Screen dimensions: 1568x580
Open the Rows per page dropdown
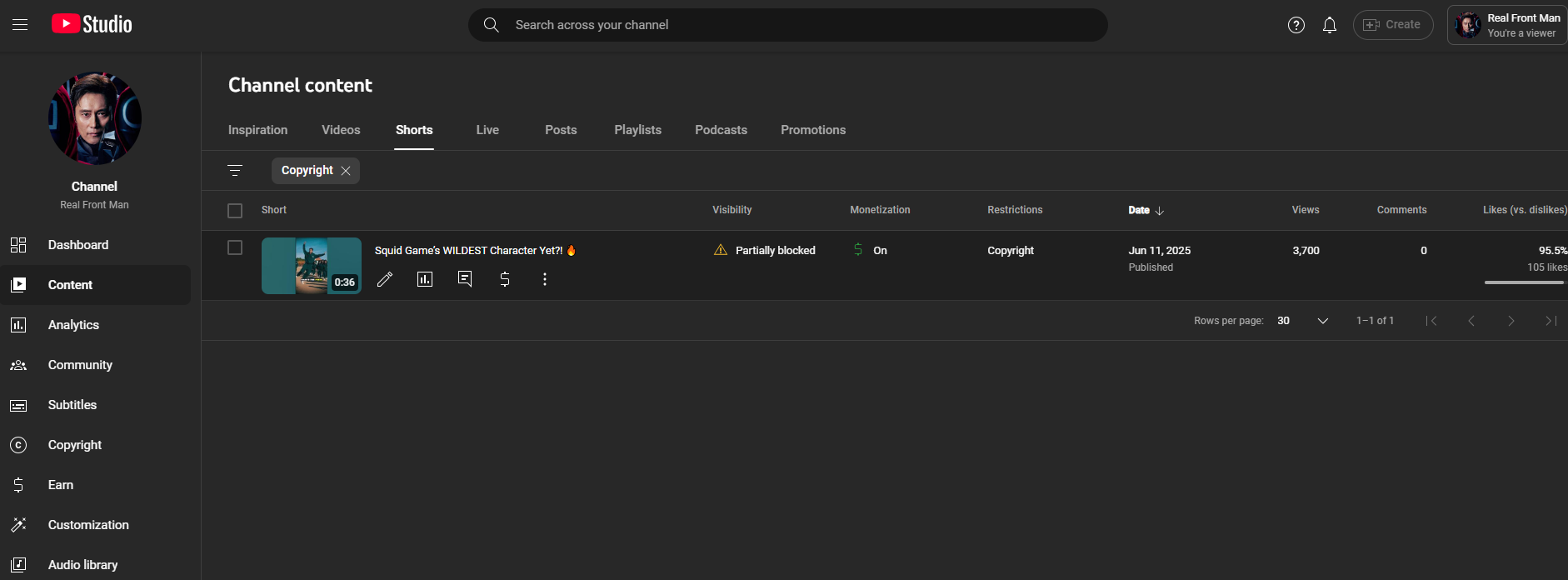1303,321
